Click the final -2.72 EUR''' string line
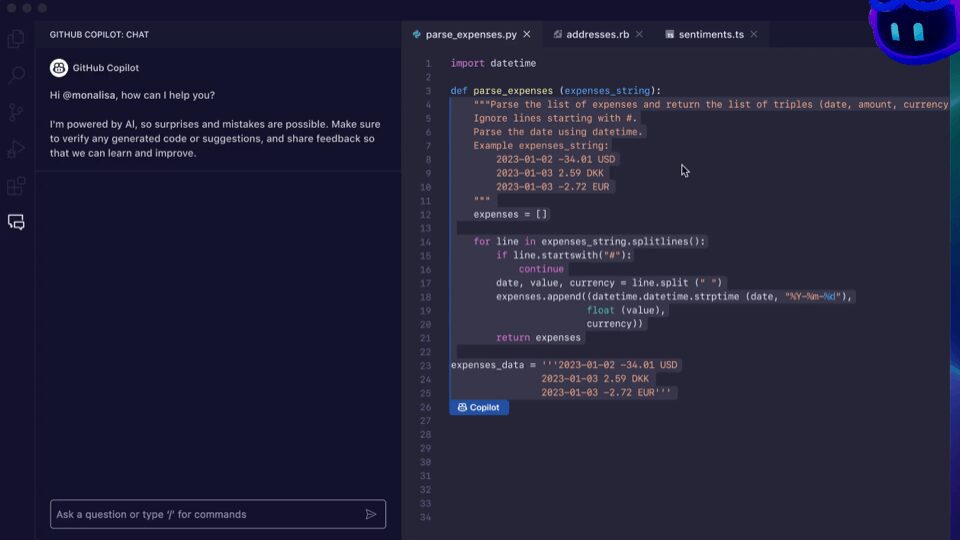This screenshot has width=960, height=540. 606,392
